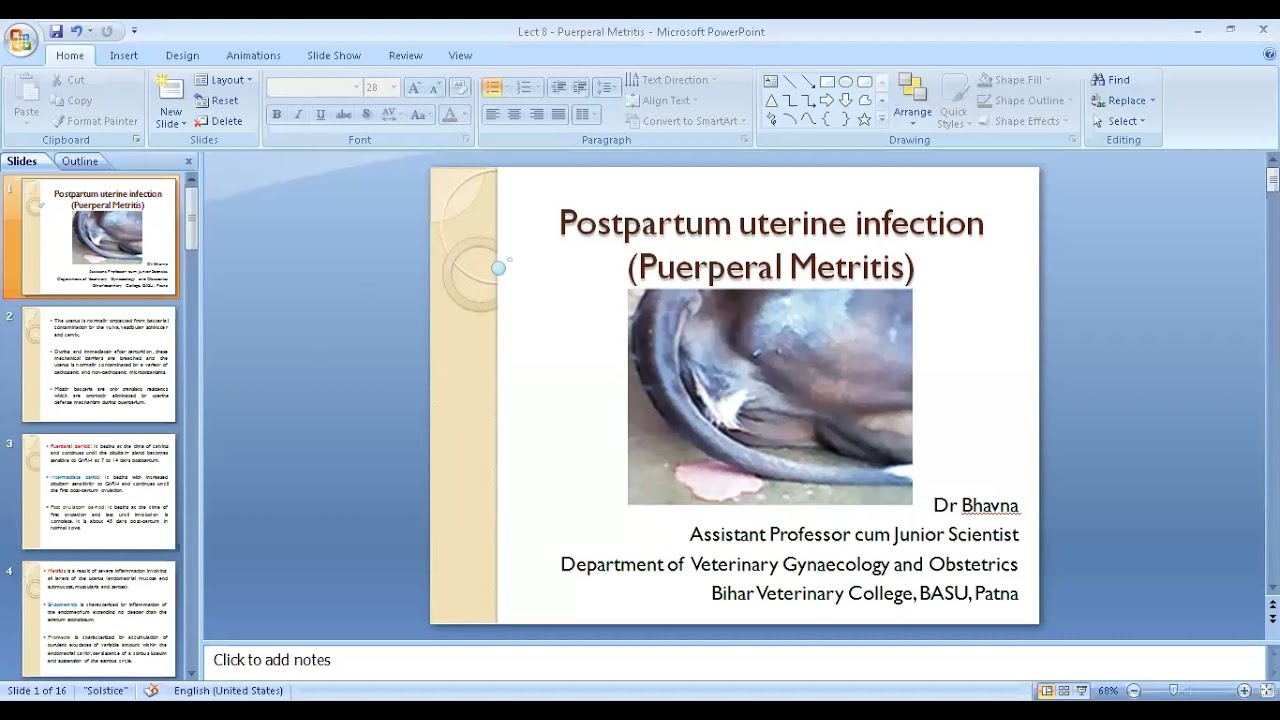1280x720 pixels.
Task: Click Shrink Font icon
Action: (x=435, y=88)
